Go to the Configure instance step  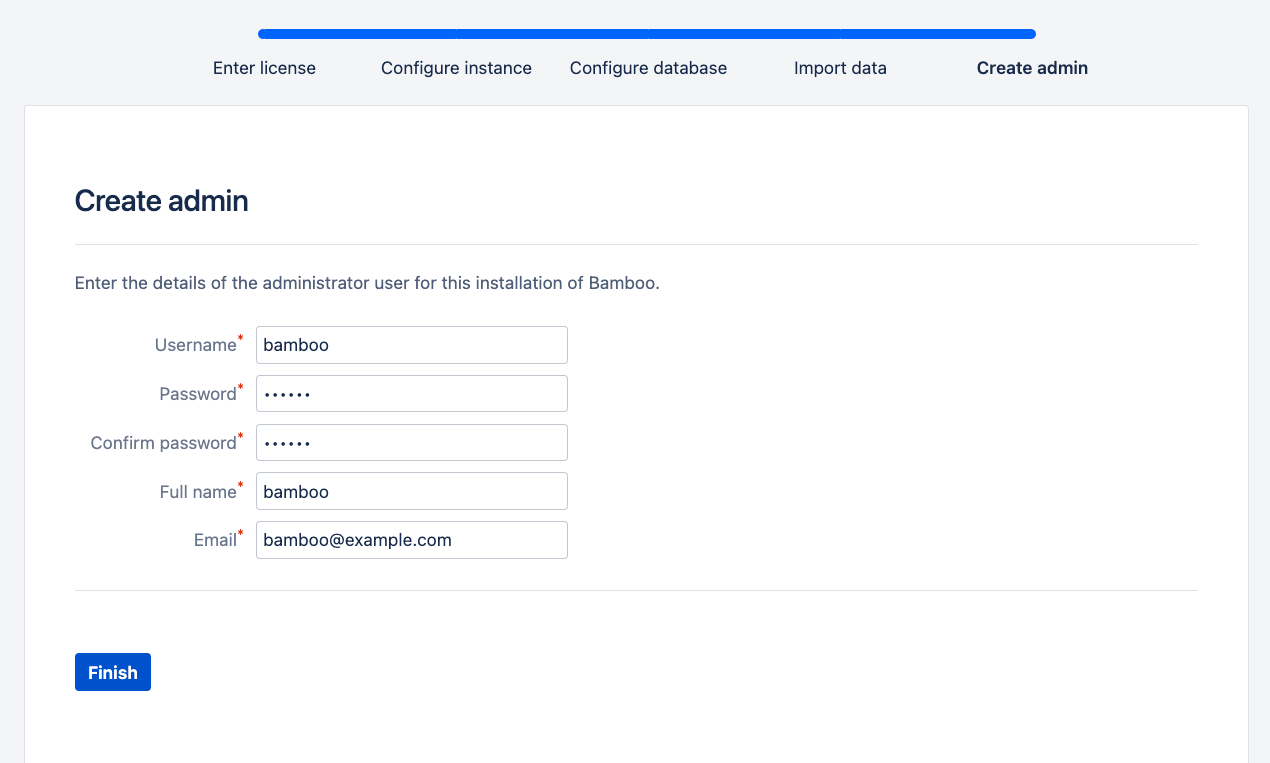click(456, 68)
